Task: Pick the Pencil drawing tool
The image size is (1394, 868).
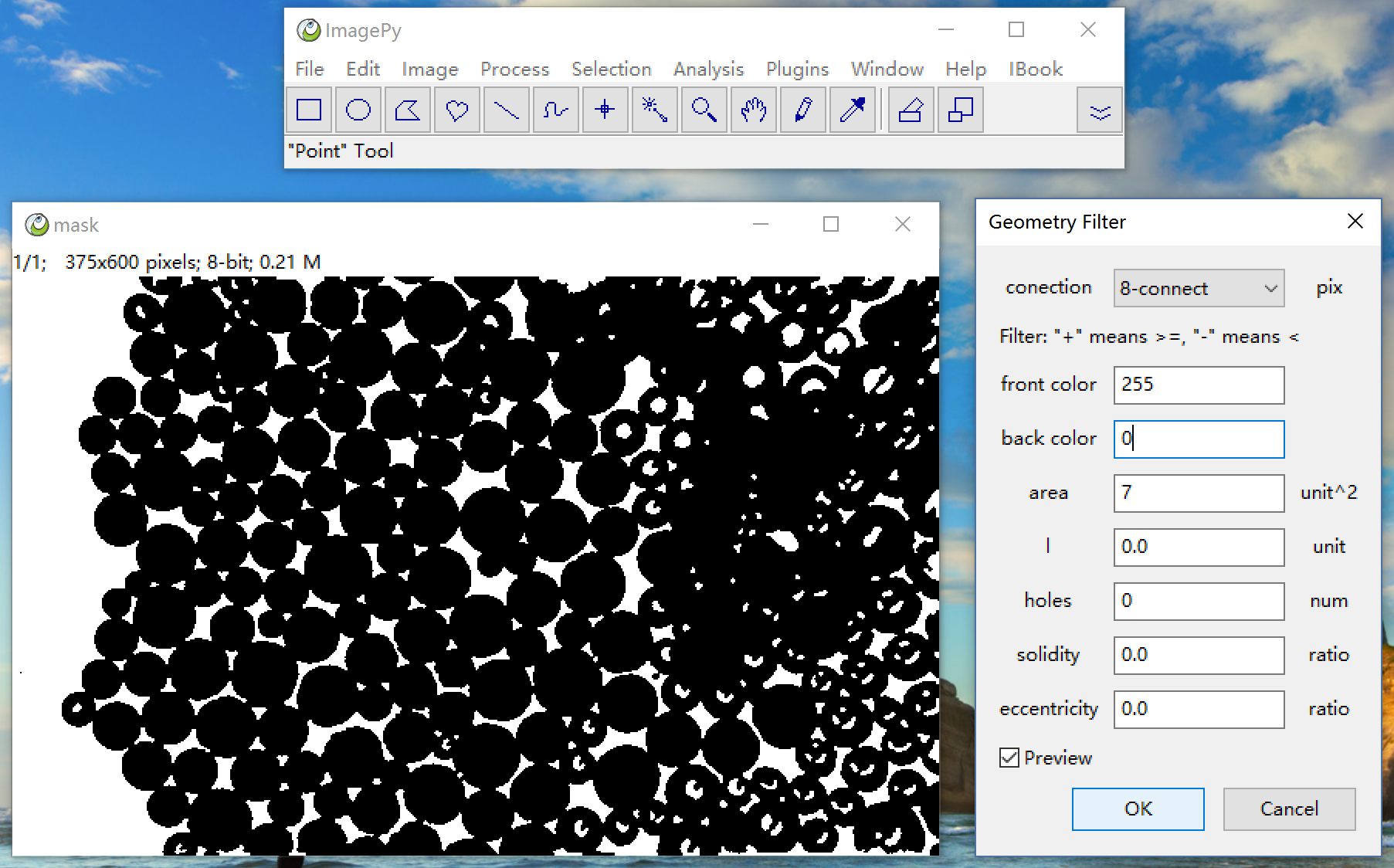Action: (802, 110)
